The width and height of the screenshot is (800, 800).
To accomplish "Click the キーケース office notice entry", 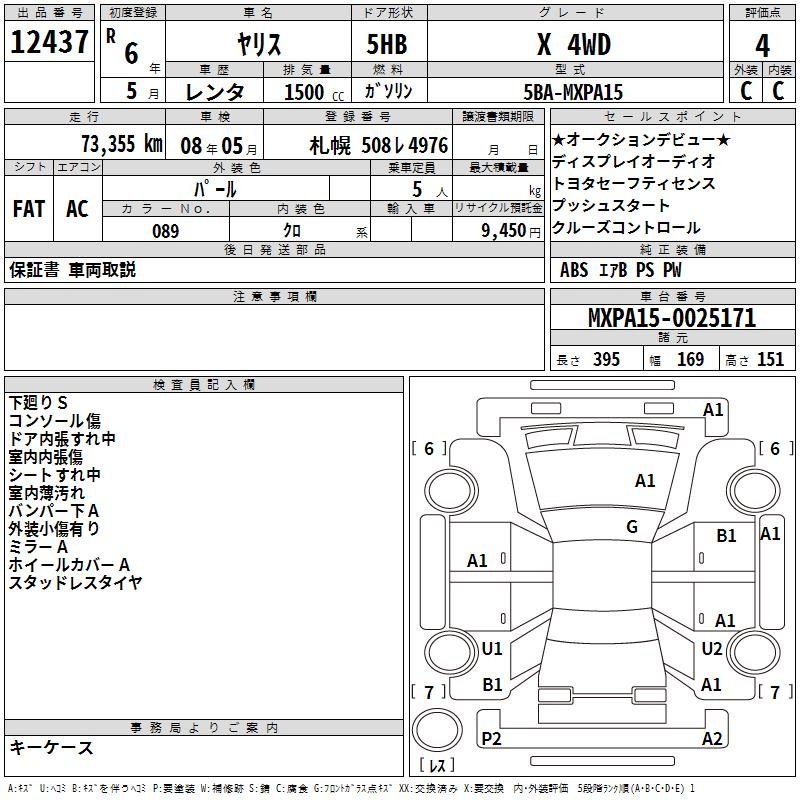I will 51,748.
